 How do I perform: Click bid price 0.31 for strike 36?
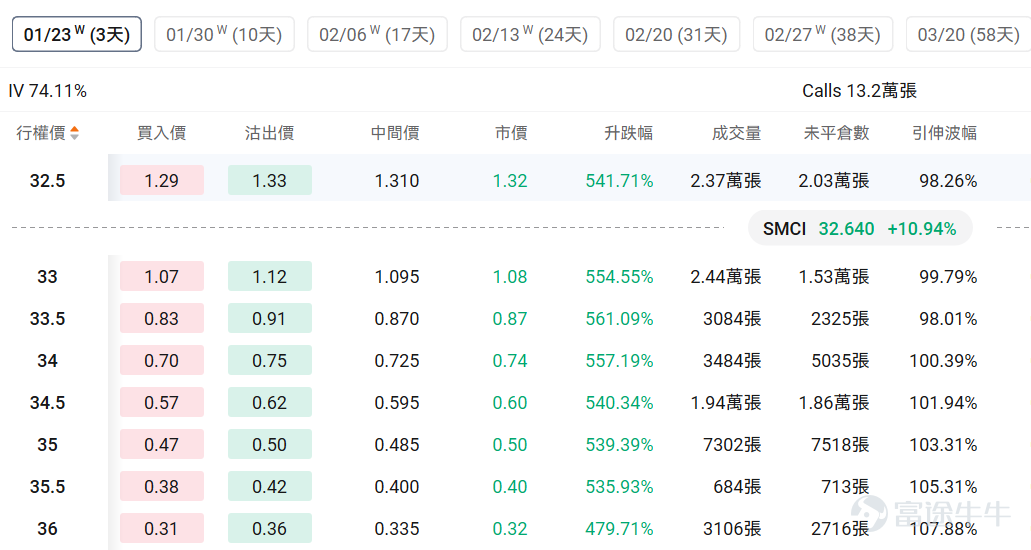click(x=162, y=529)
